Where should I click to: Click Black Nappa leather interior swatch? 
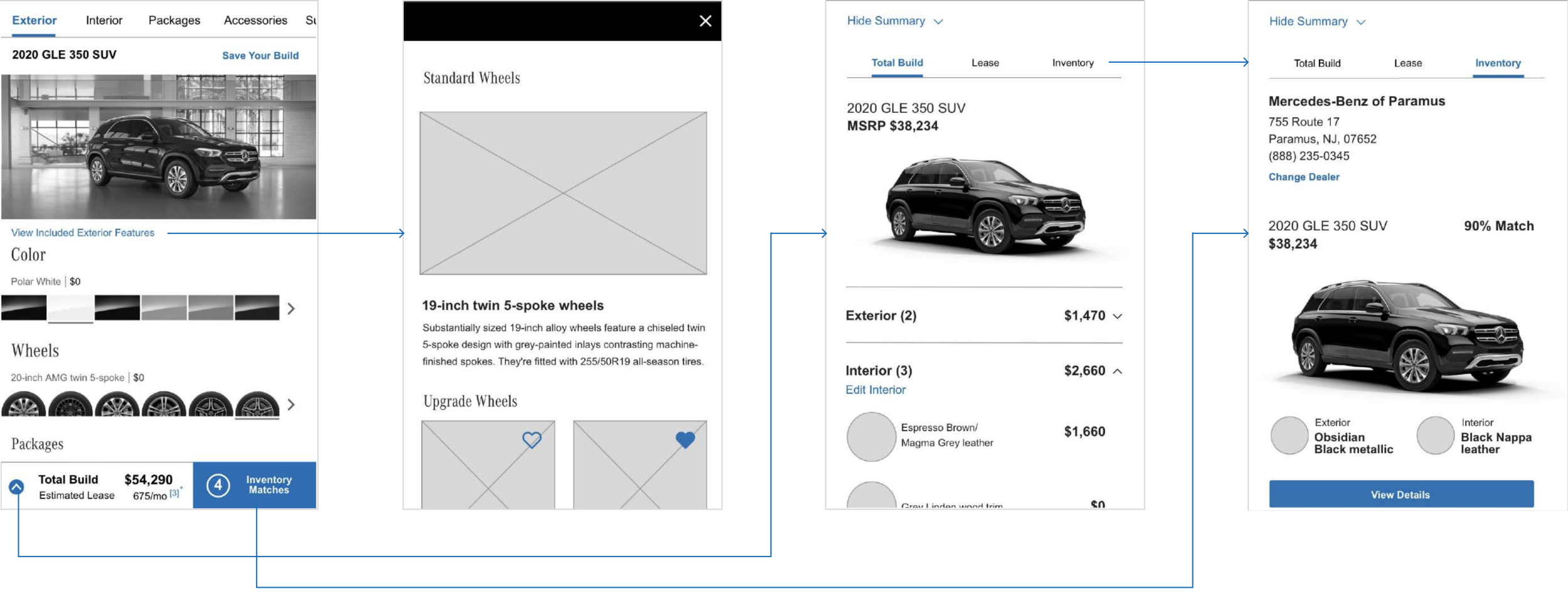coord(1435,435)
